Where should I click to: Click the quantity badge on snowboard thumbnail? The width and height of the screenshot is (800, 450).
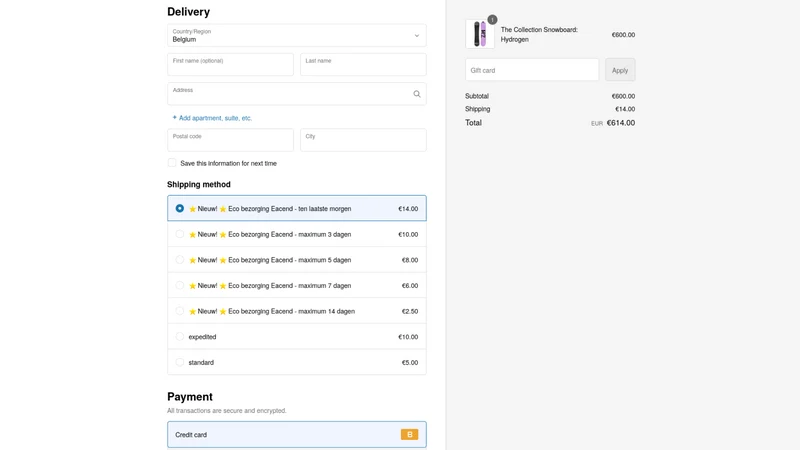pos(492,19)
